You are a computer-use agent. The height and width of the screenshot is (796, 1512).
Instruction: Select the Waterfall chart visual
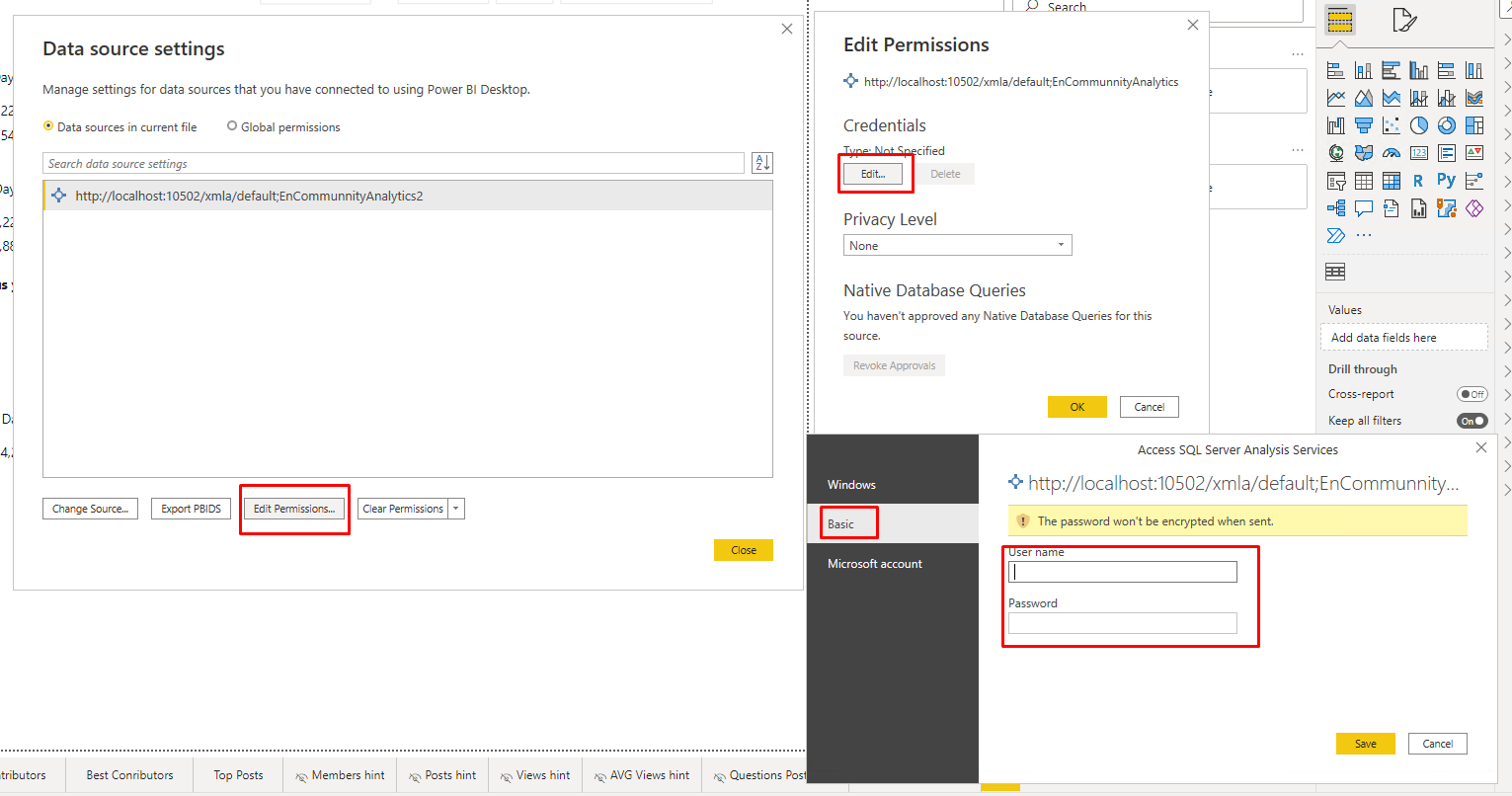1336,125
